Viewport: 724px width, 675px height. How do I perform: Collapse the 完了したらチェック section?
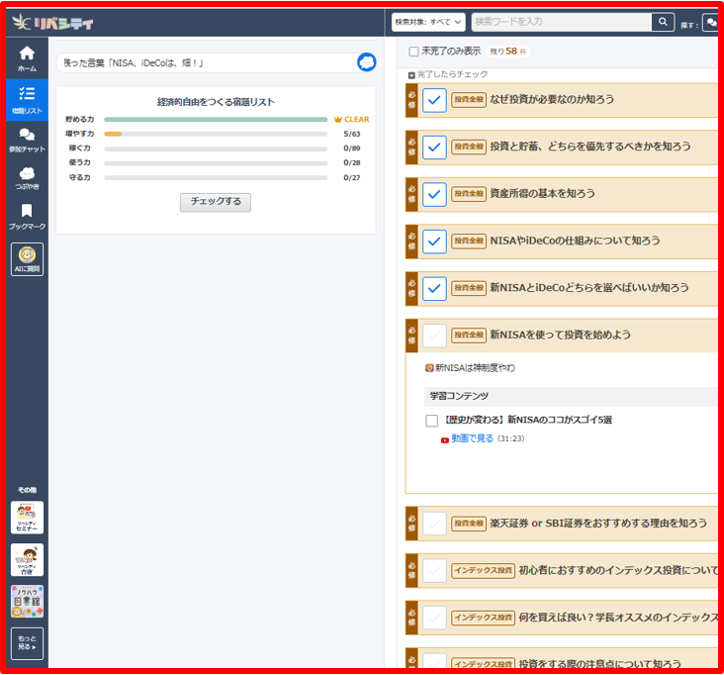point(411,75)
